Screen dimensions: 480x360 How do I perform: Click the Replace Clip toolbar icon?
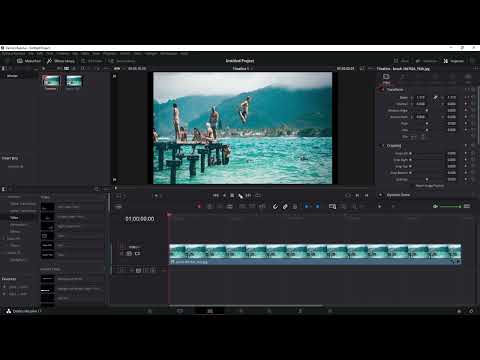click(x=262, y=207)
